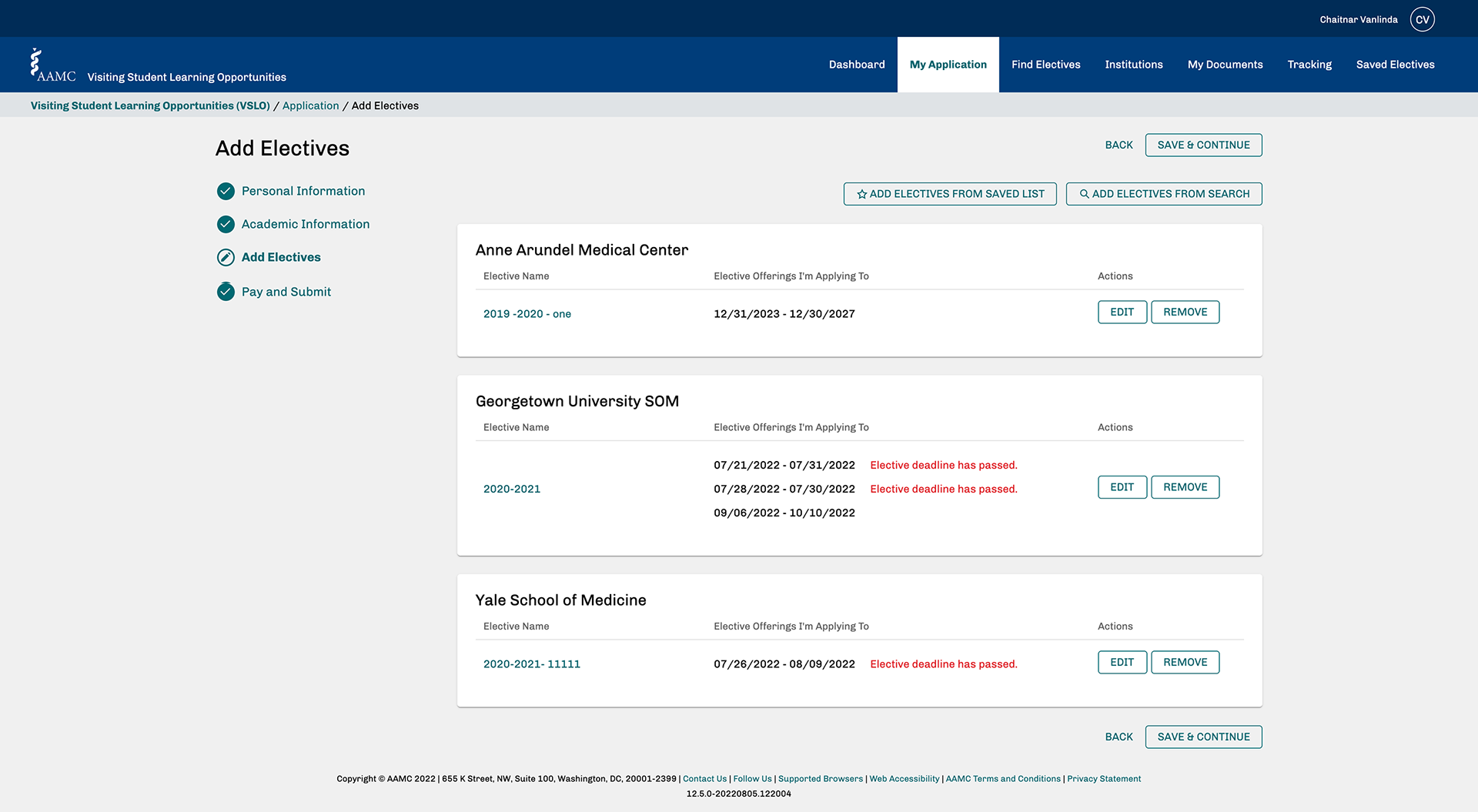Click the top BACK button

click(x=1119, y=145)
